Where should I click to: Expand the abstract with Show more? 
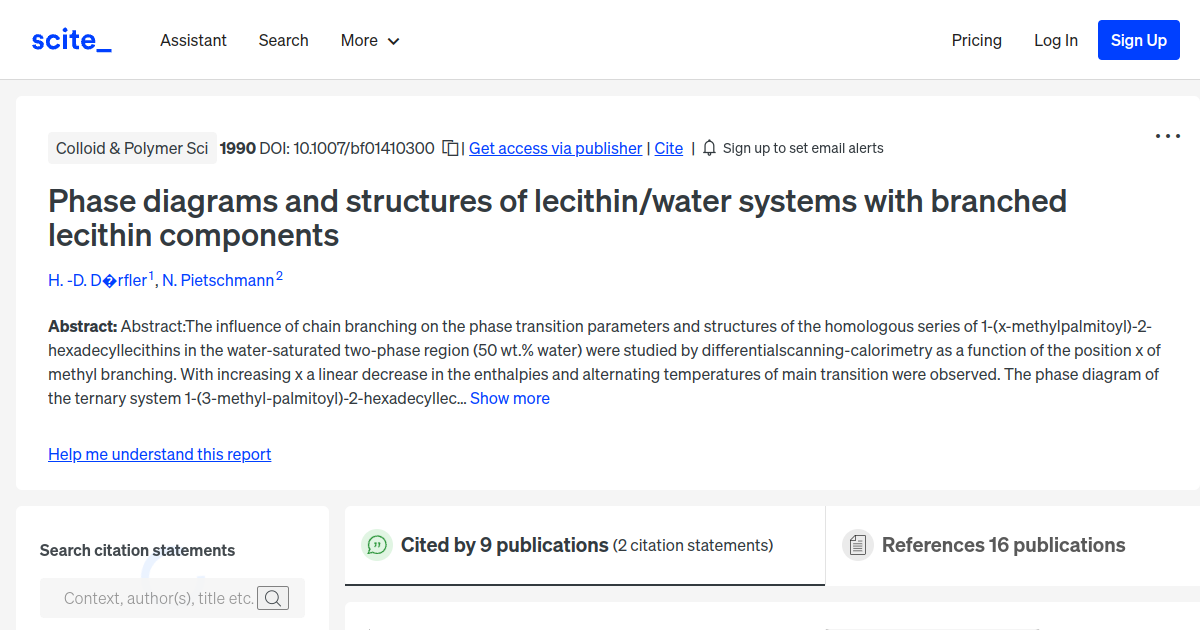(x=510, y=398)
